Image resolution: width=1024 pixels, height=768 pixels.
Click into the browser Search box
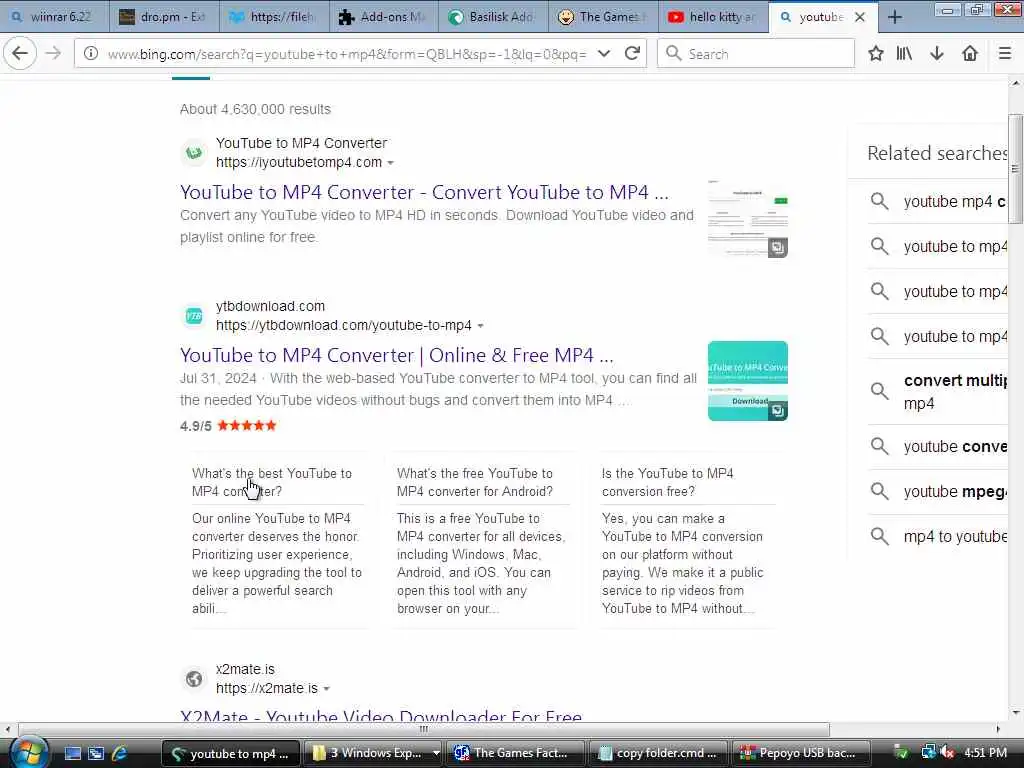pyautogui.click(x=756, y=54)
